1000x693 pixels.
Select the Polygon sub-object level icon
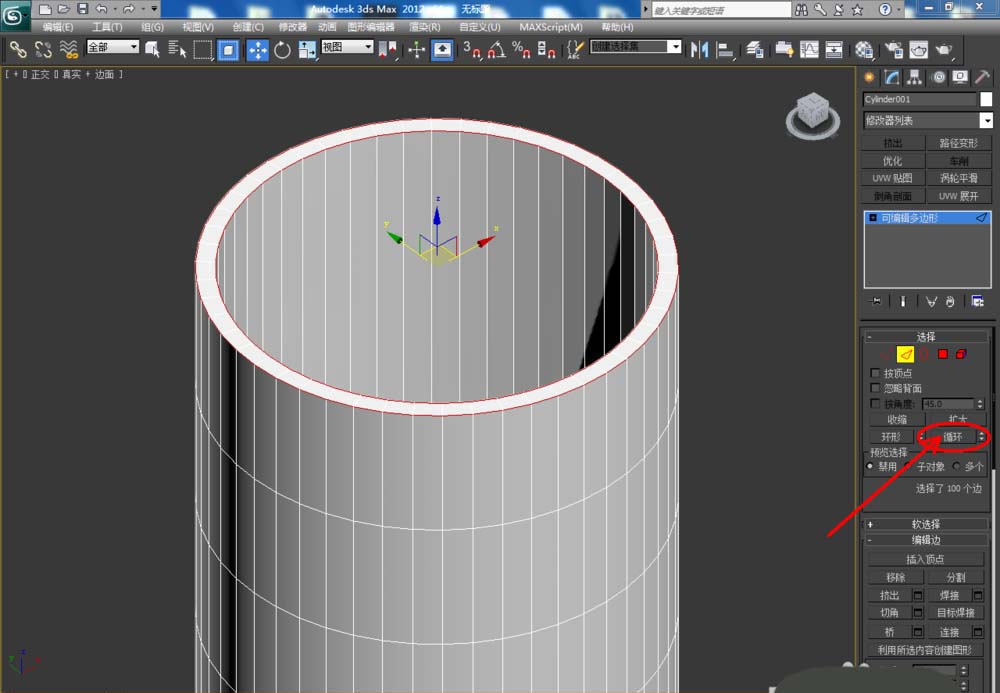click(x=943, y=354)
